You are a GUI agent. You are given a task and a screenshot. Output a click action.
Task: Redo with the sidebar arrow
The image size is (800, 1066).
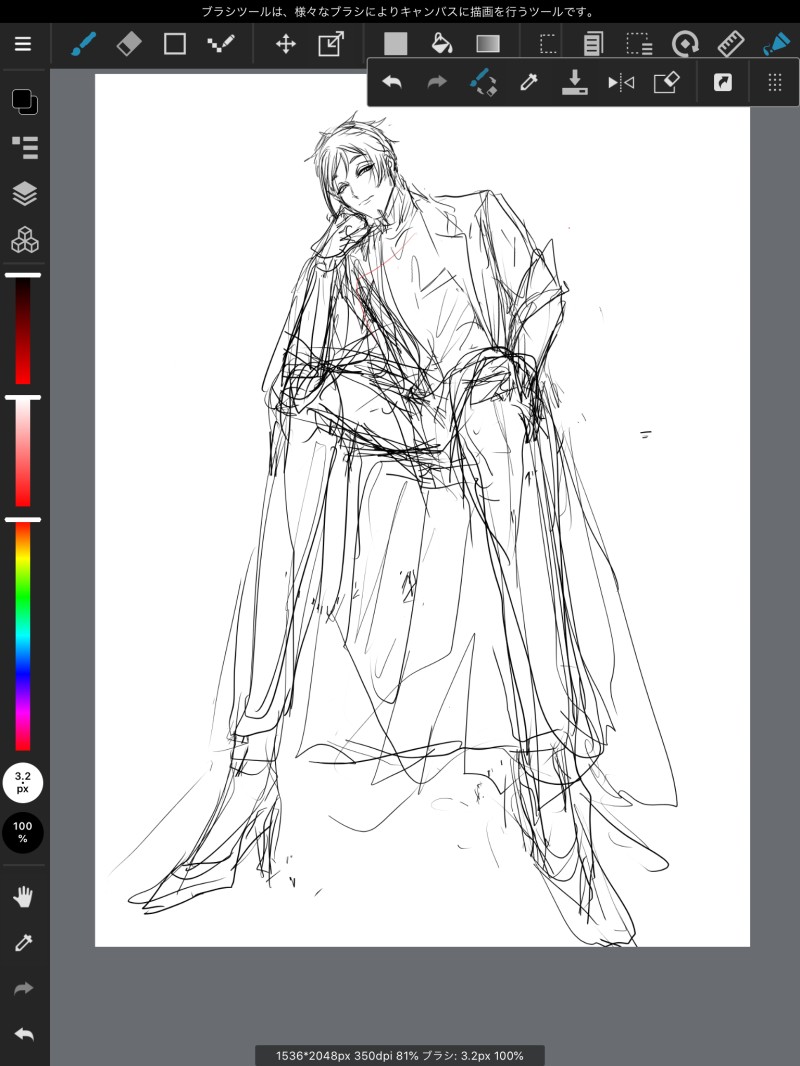pos(24,988)
